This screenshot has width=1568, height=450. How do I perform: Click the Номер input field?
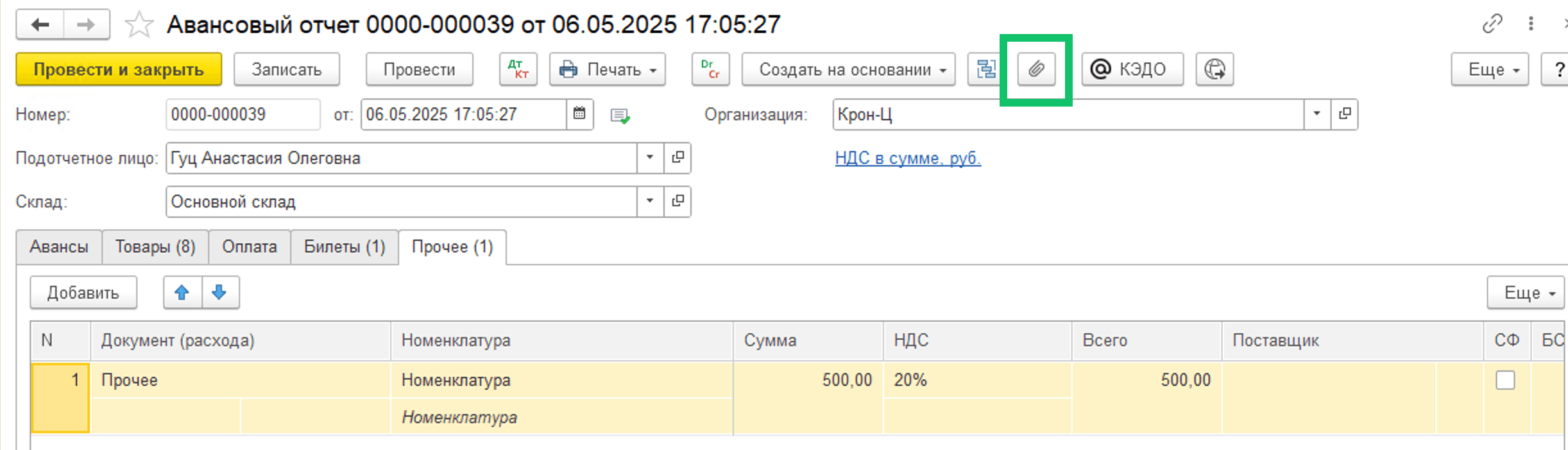(x=243, y=114)
